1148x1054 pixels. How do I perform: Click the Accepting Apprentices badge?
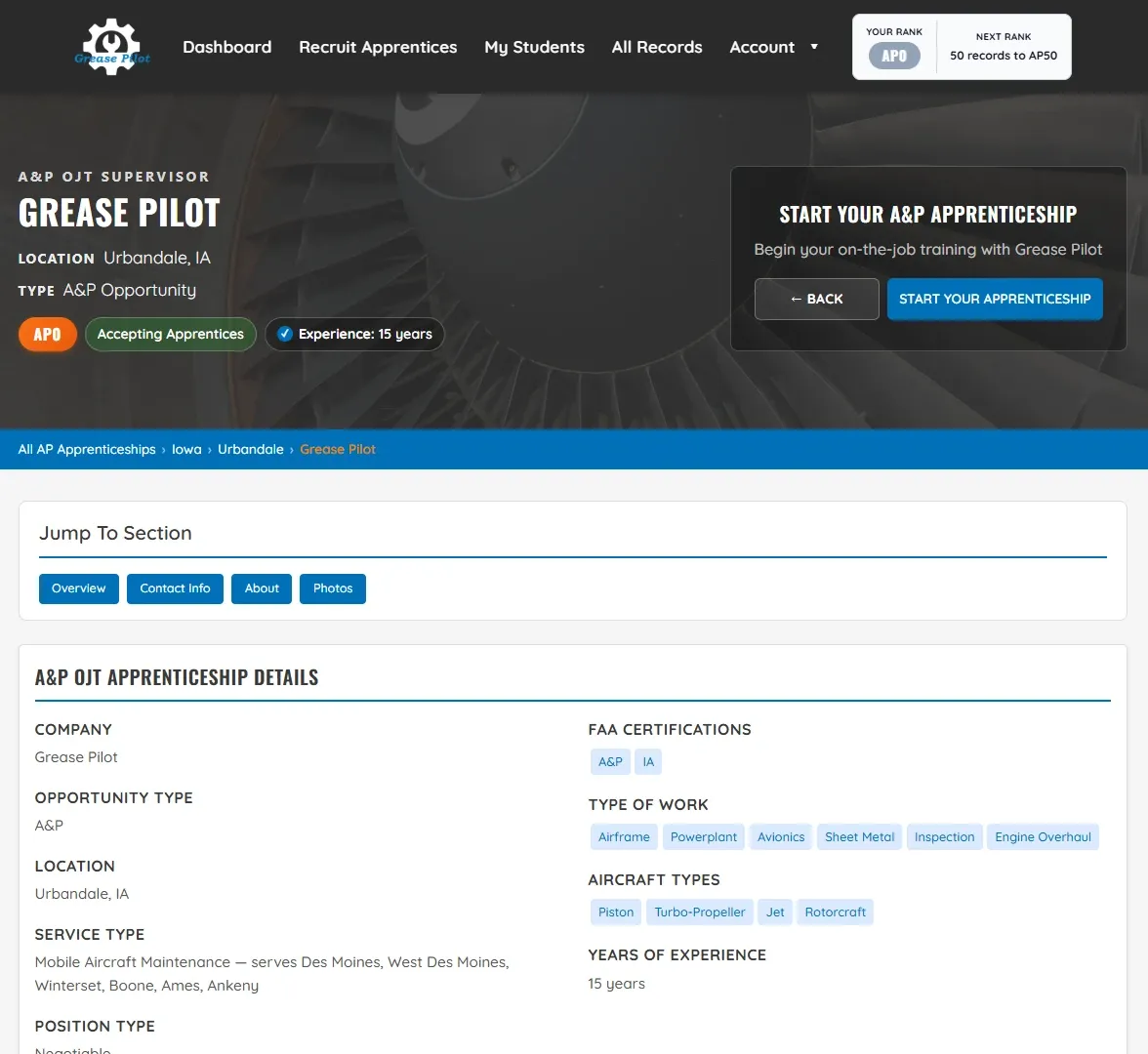pos(171,335)
